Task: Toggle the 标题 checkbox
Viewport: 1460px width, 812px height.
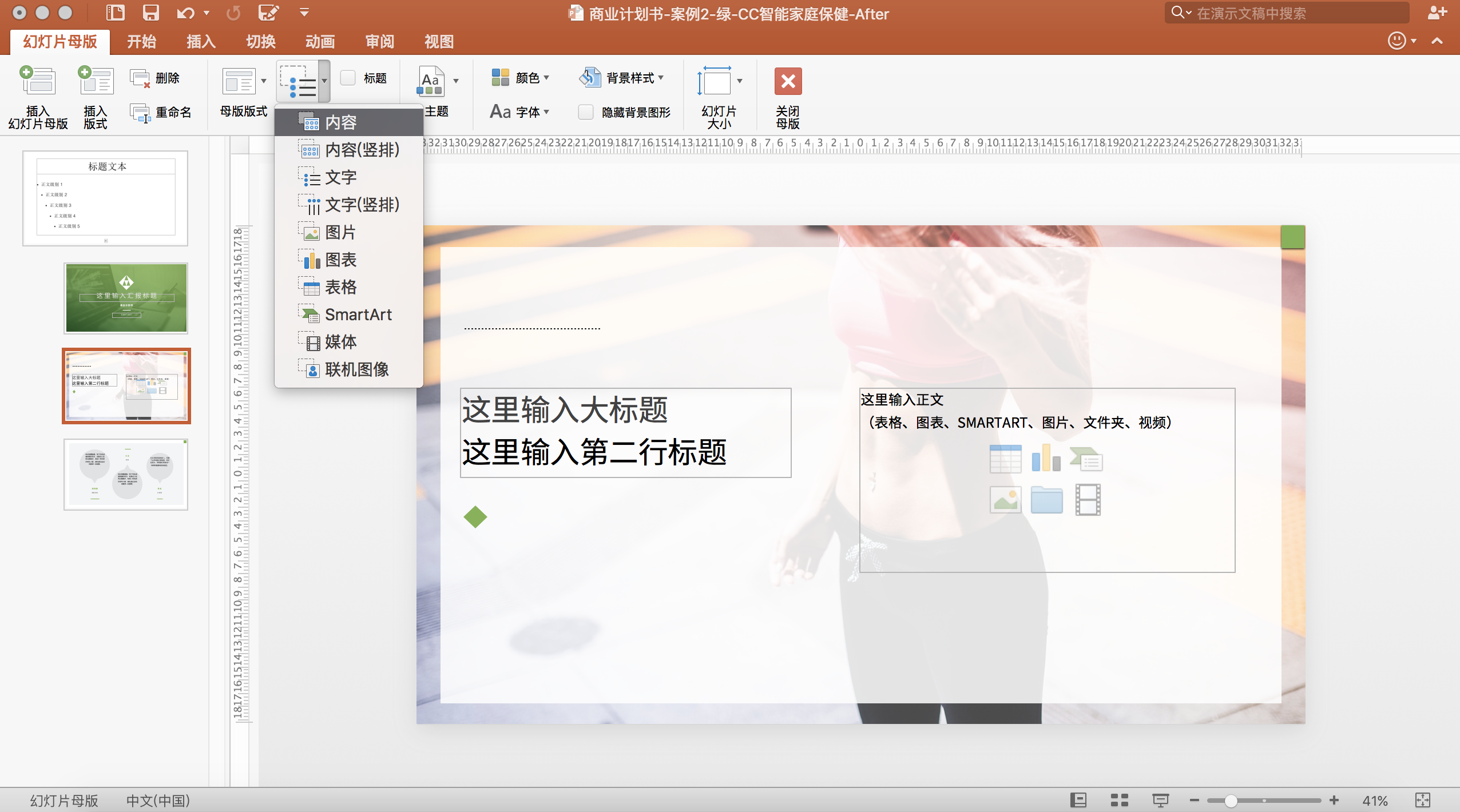Action: (x=348, y=78)
